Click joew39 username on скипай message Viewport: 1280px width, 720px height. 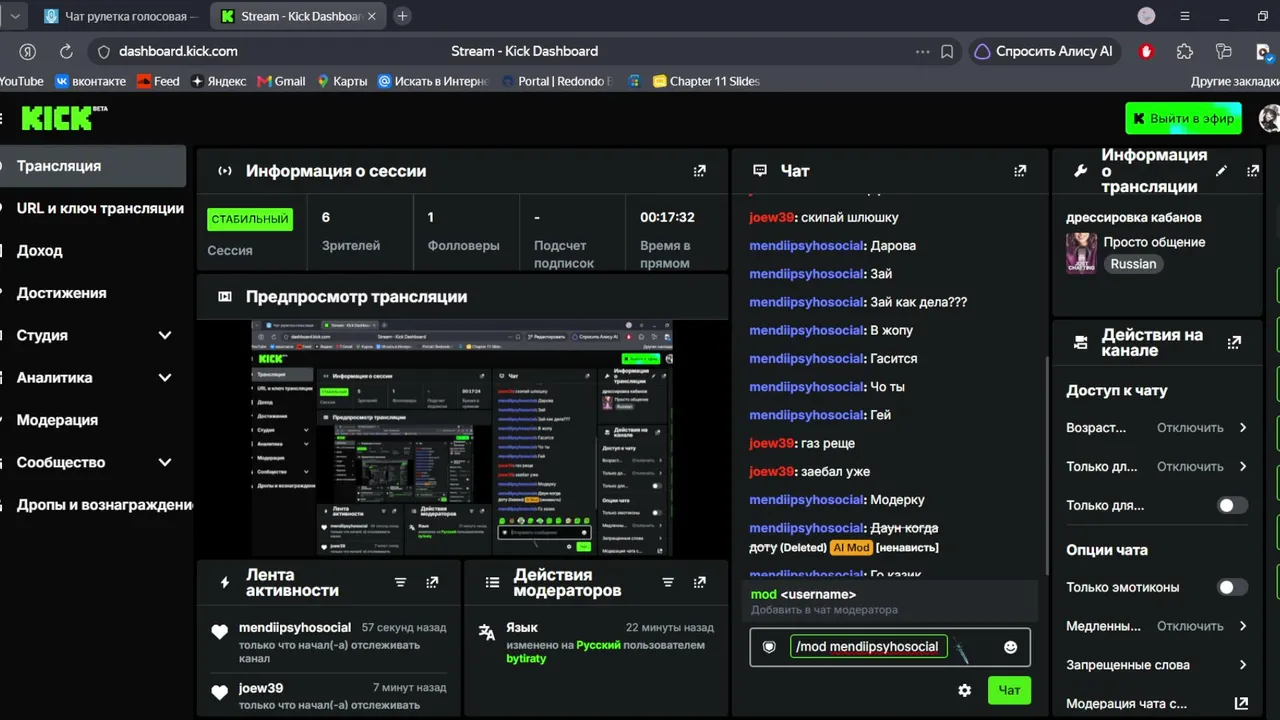pos(771,217)
